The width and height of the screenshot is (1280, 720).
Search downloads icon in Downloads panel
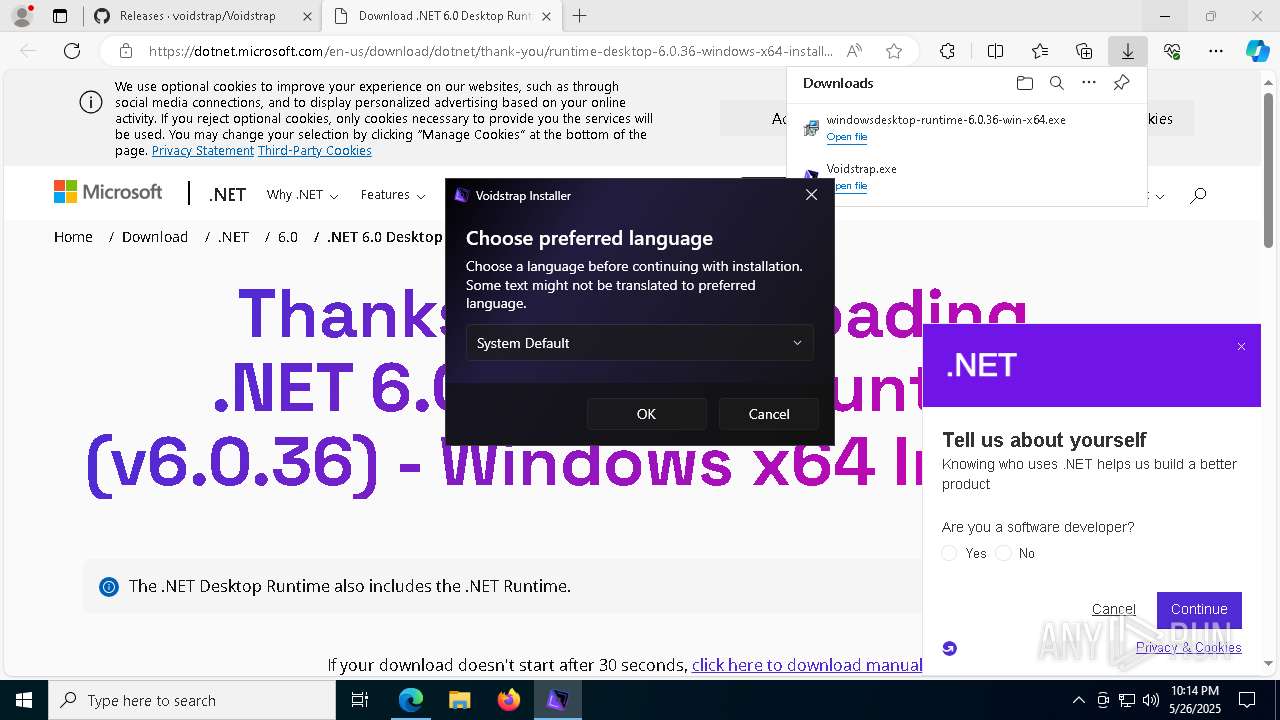pos(1056,83)
